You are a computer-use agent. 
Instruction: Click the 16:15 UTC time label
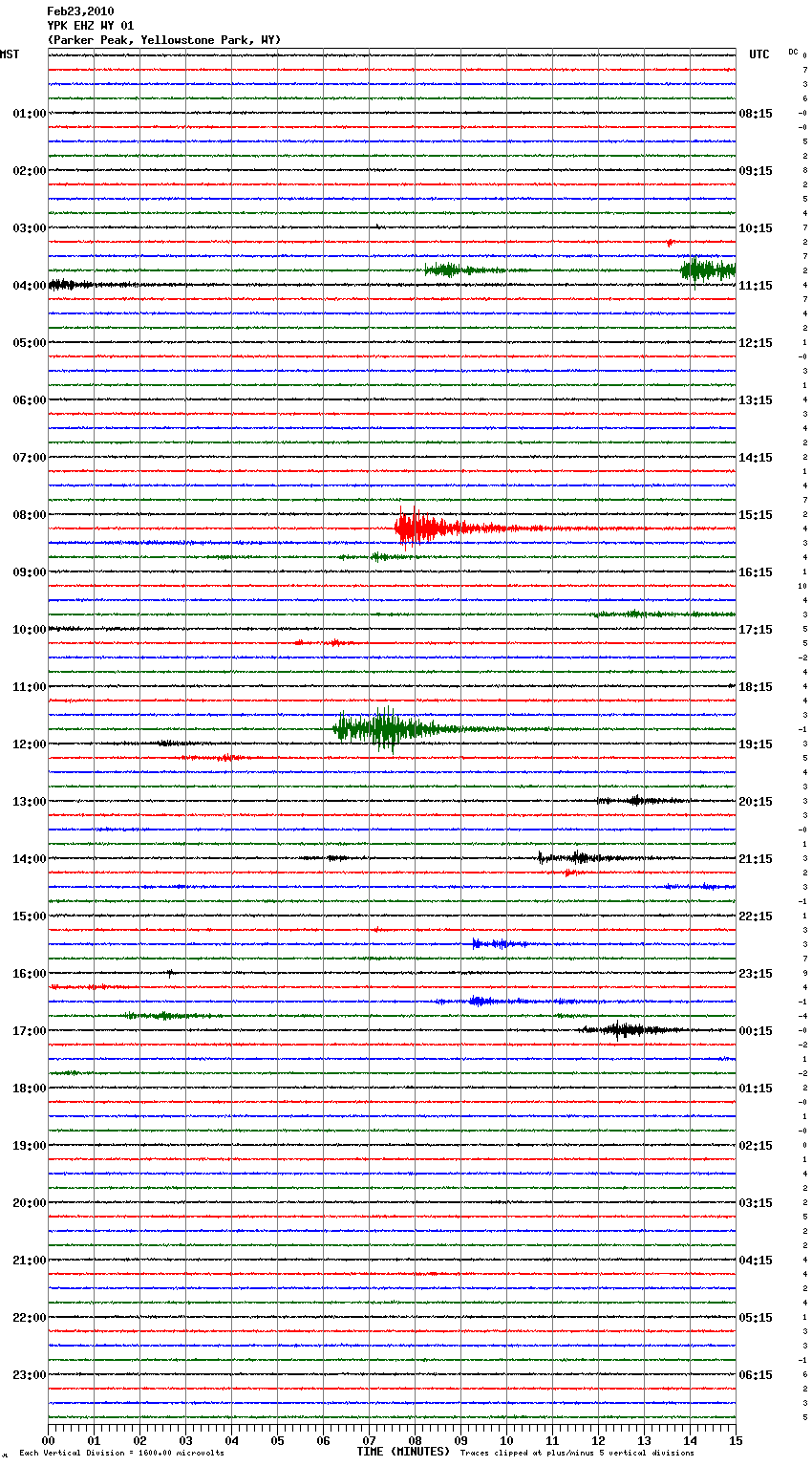(756, 572)
